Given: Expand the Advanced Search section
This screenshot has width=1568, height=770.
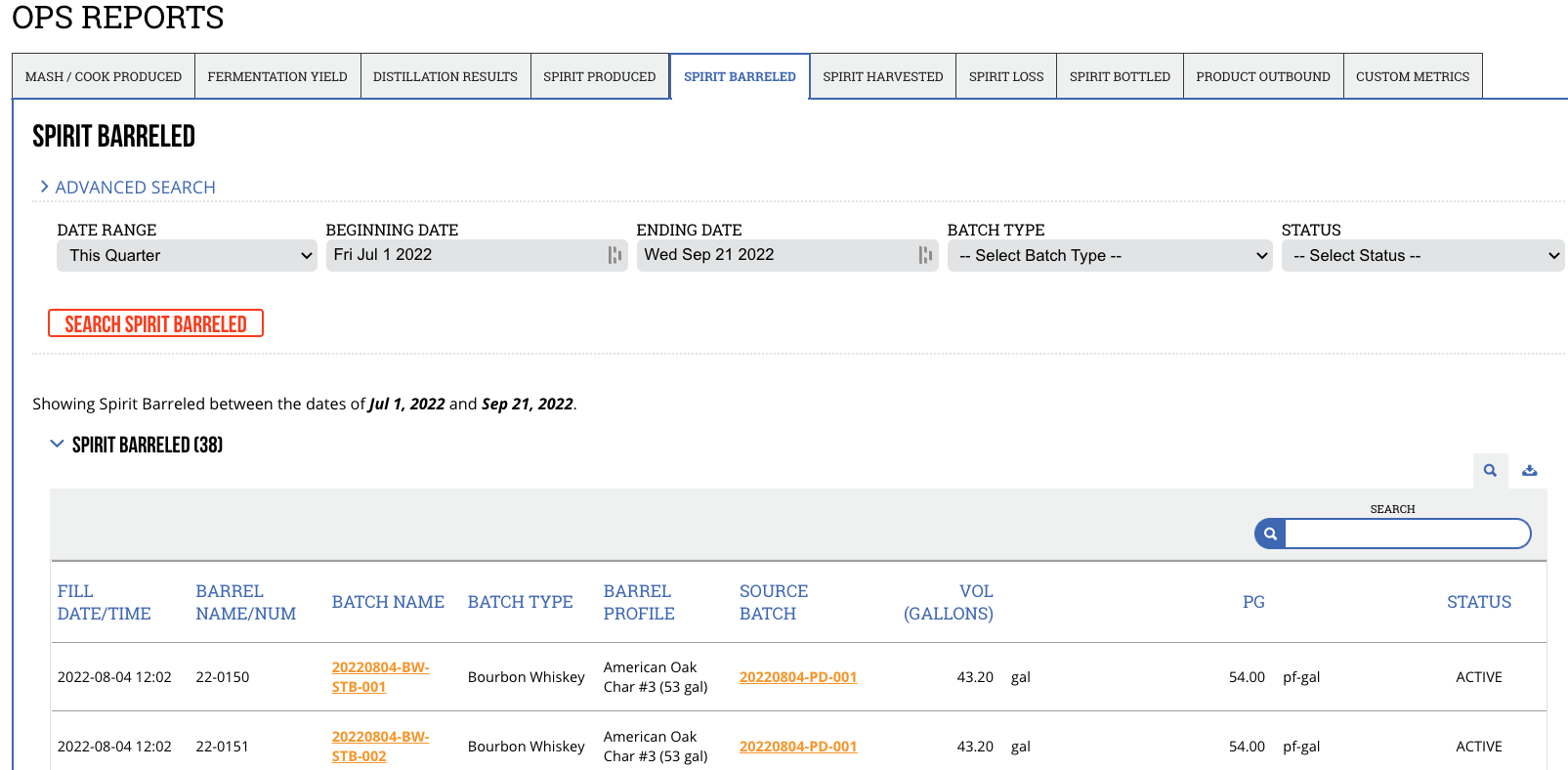Looking at the screenshot, I should [127, 187].
